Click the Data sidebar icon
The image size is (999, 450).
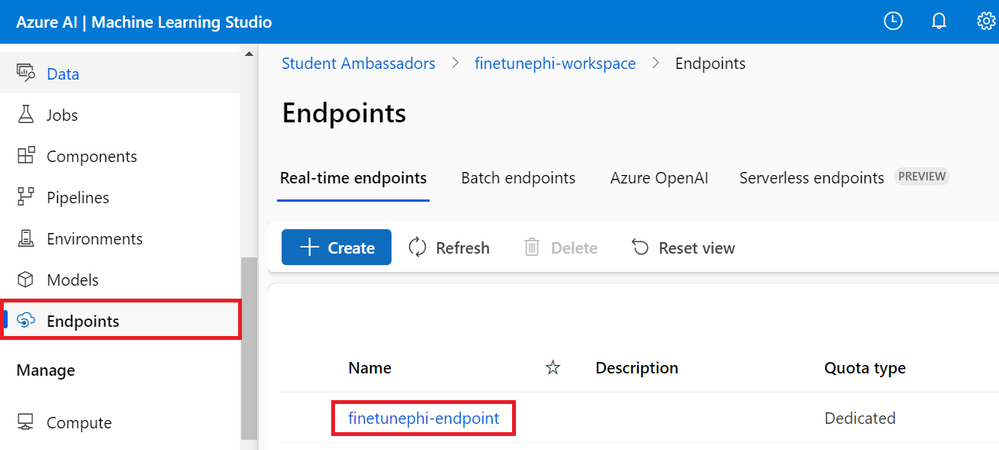(26, 74)
